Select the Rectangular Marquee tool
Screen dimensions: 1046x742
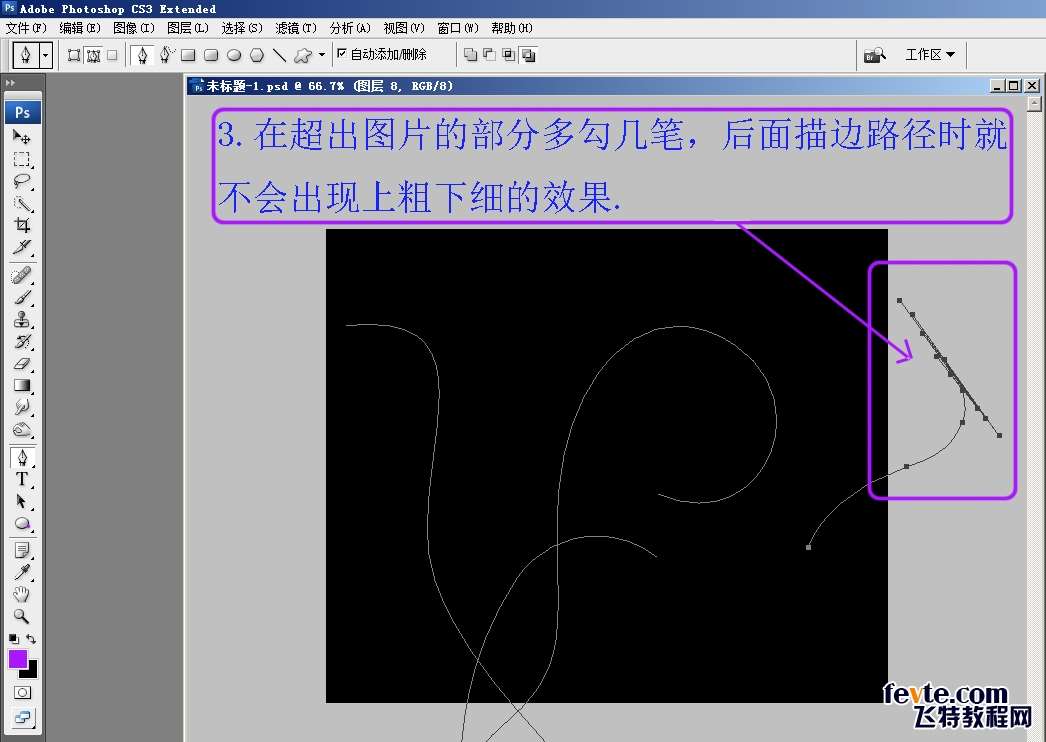tap(22, 159)
